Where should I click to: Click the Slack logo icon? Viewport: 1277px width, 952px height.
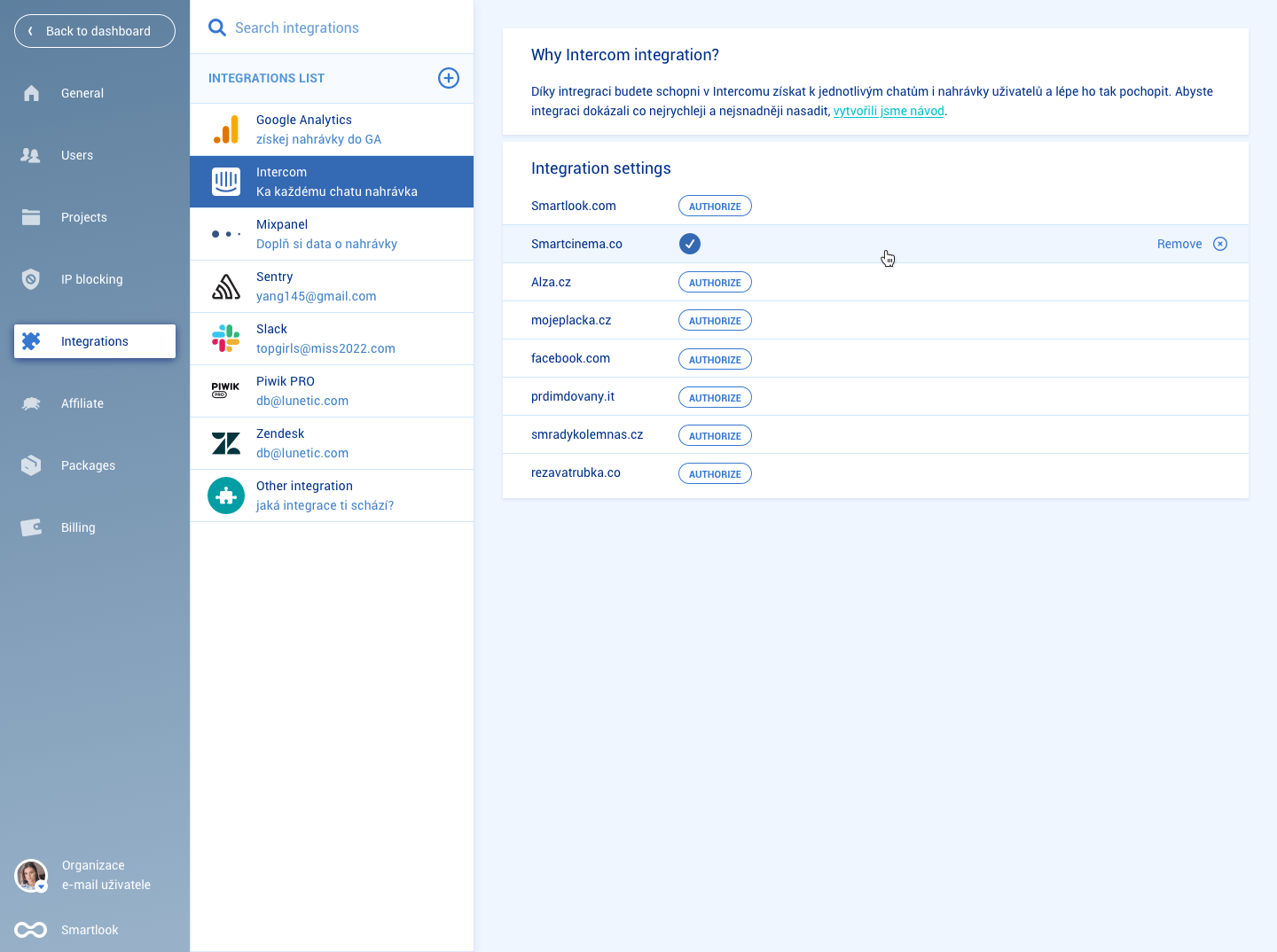[x=226, y=339]
